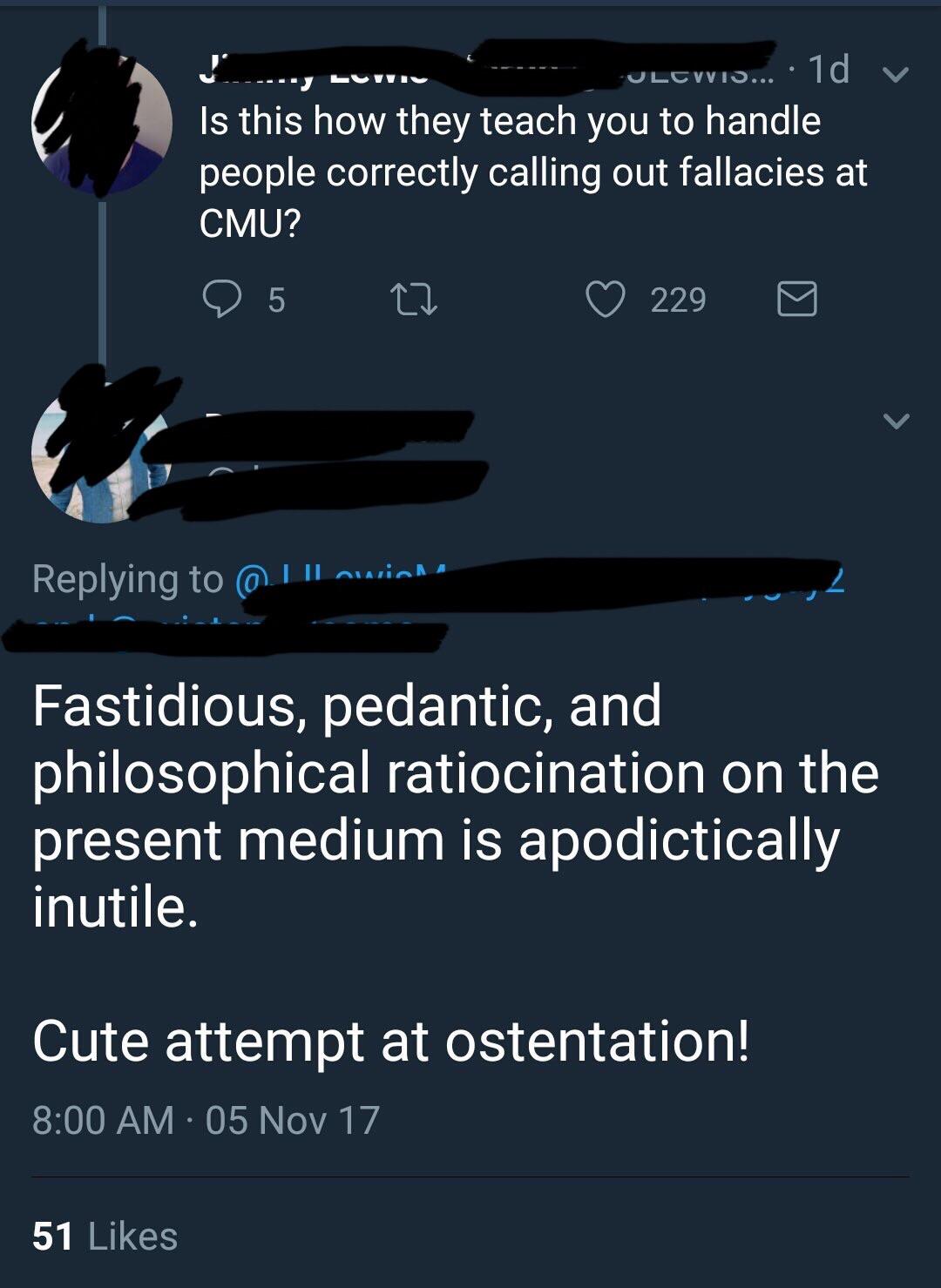Screen dimensions: 941x1288
Task: Click the first tweet's profile avatar
Action: 100,122
